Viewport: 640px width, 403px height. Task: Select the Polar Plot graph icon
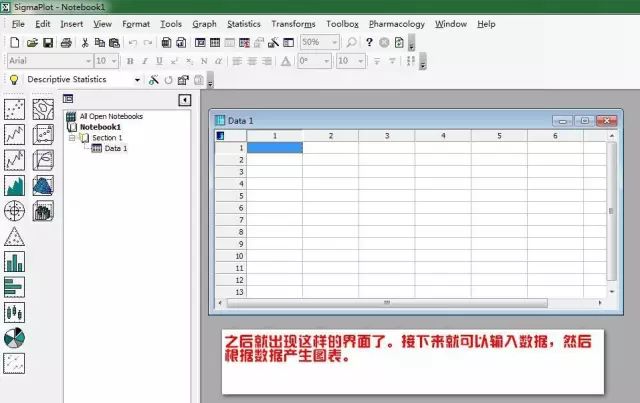pos(14,211)
